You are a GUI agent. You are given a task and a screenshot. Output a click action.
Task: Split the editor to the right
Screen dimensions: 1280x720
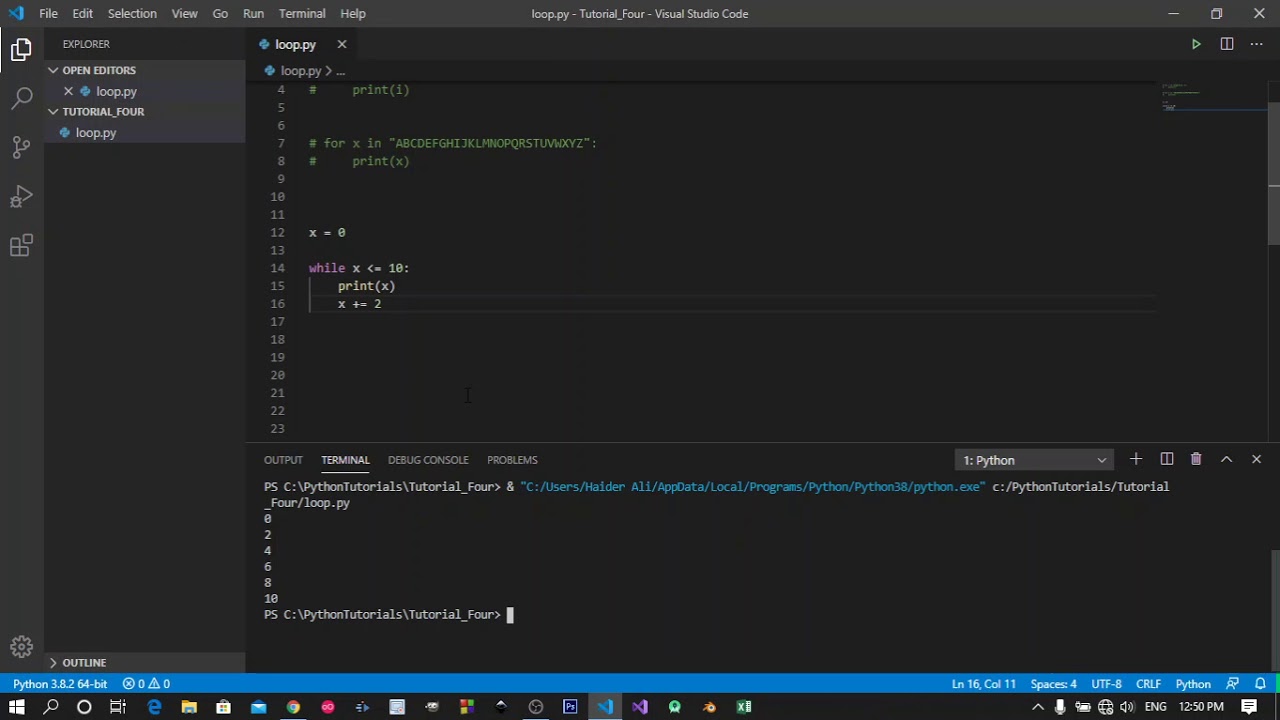coord(1226,44)
